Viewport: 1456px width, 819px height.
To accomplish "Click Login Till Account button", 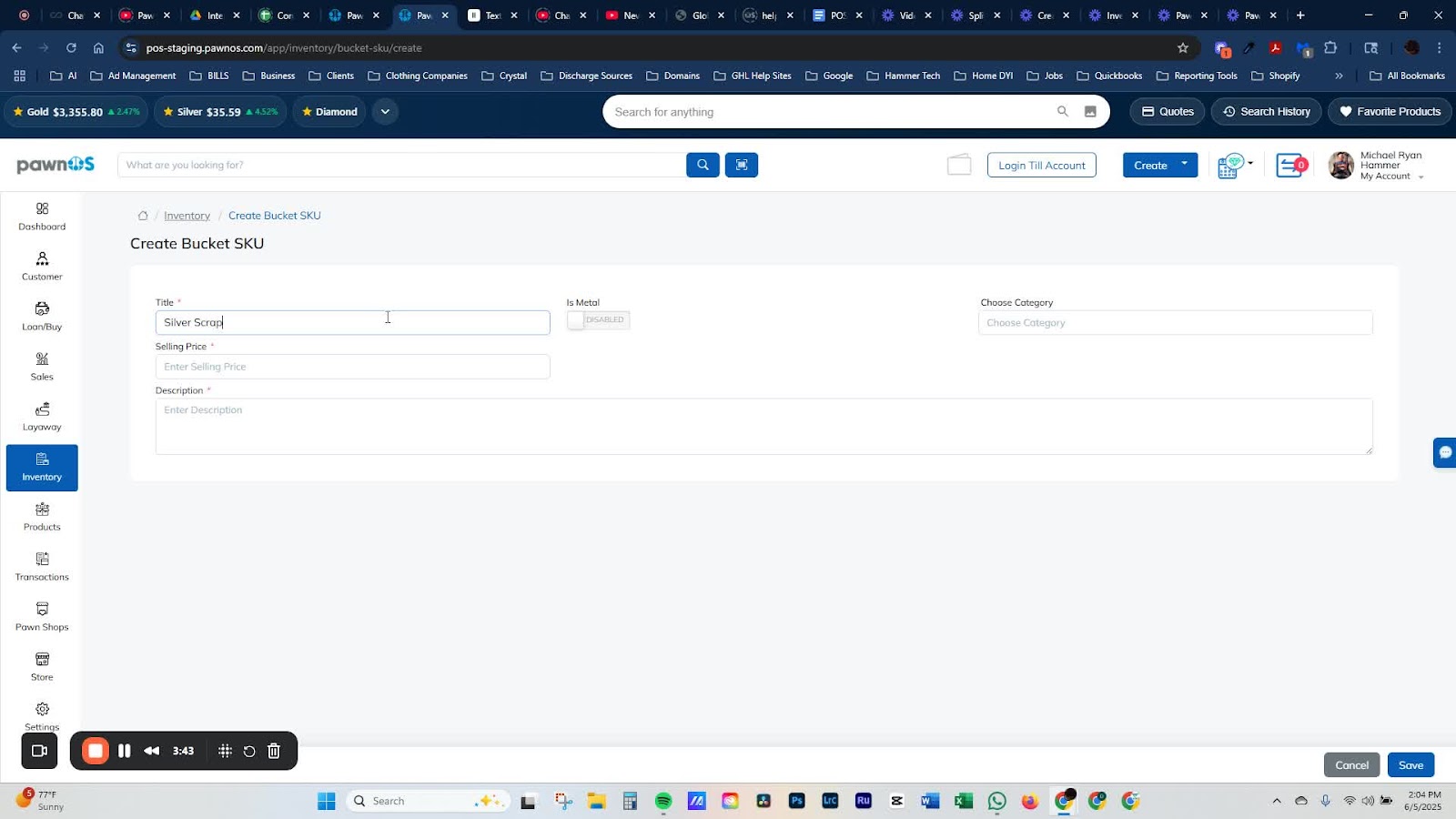I will pos(1042,165).
